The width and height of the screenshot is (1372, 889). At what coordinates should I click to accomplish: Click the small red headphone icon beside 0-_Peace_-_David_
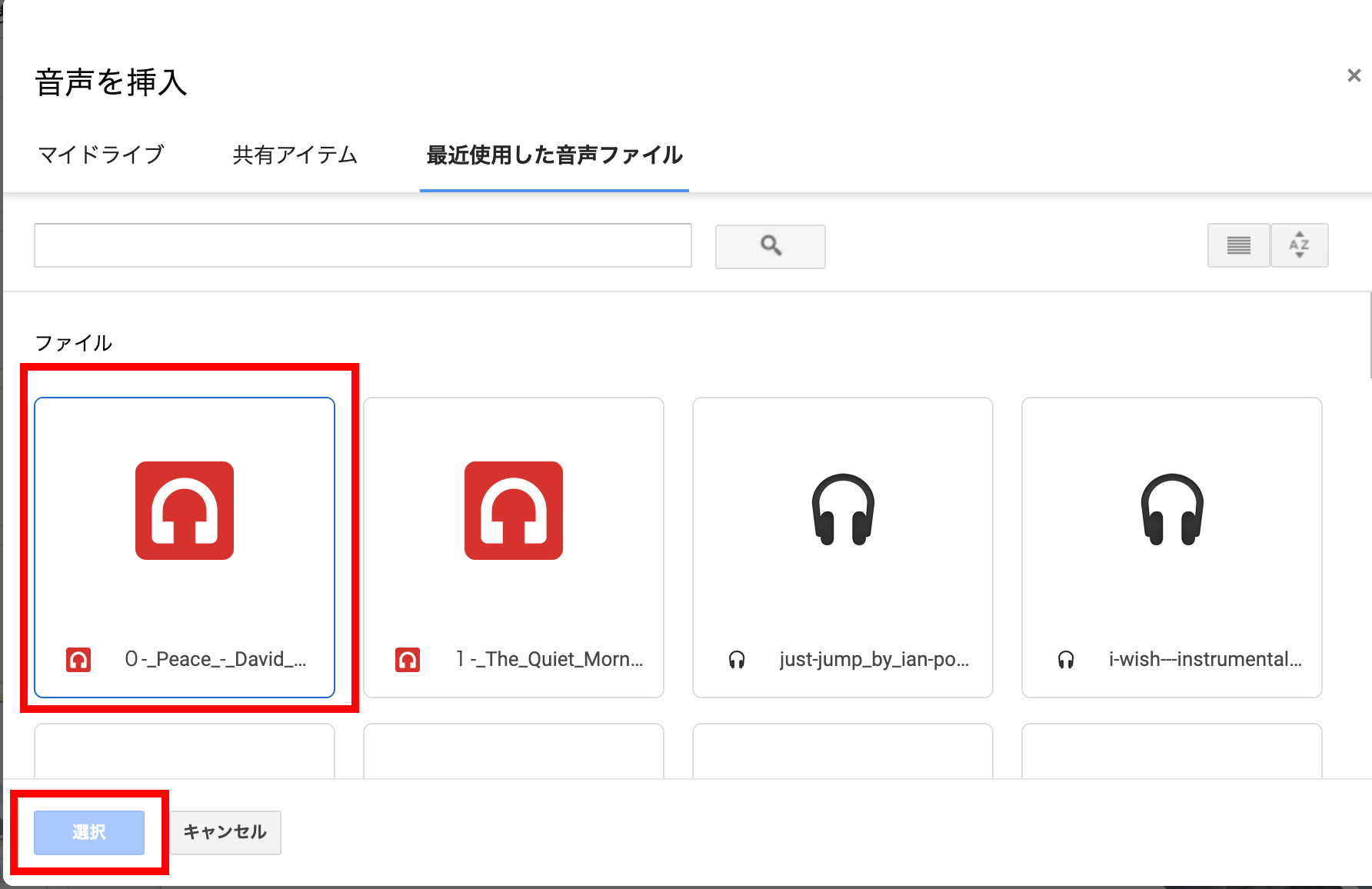(78, 660)
